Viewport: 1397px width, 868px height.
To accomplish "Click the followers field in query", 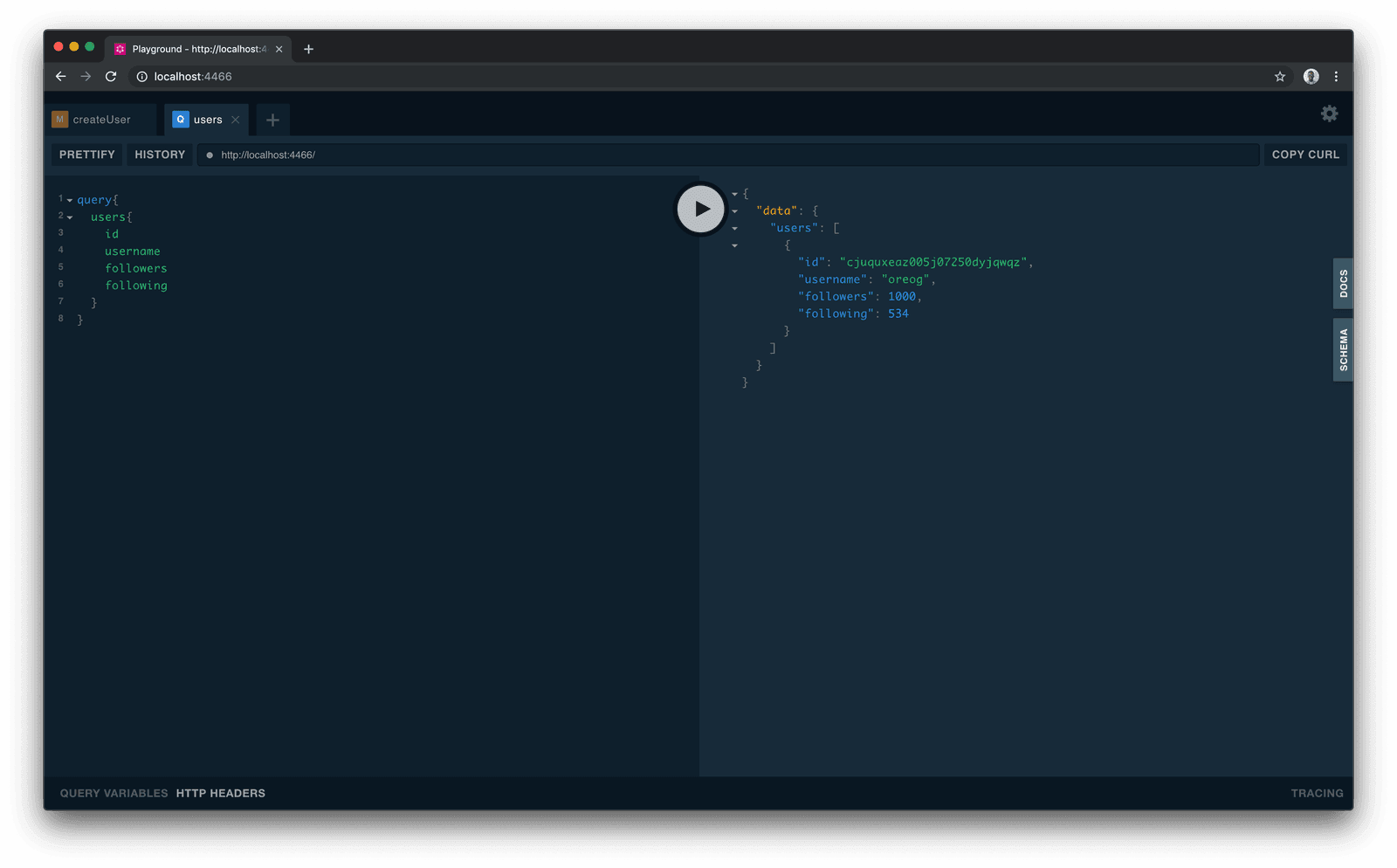I will (136, 268).
